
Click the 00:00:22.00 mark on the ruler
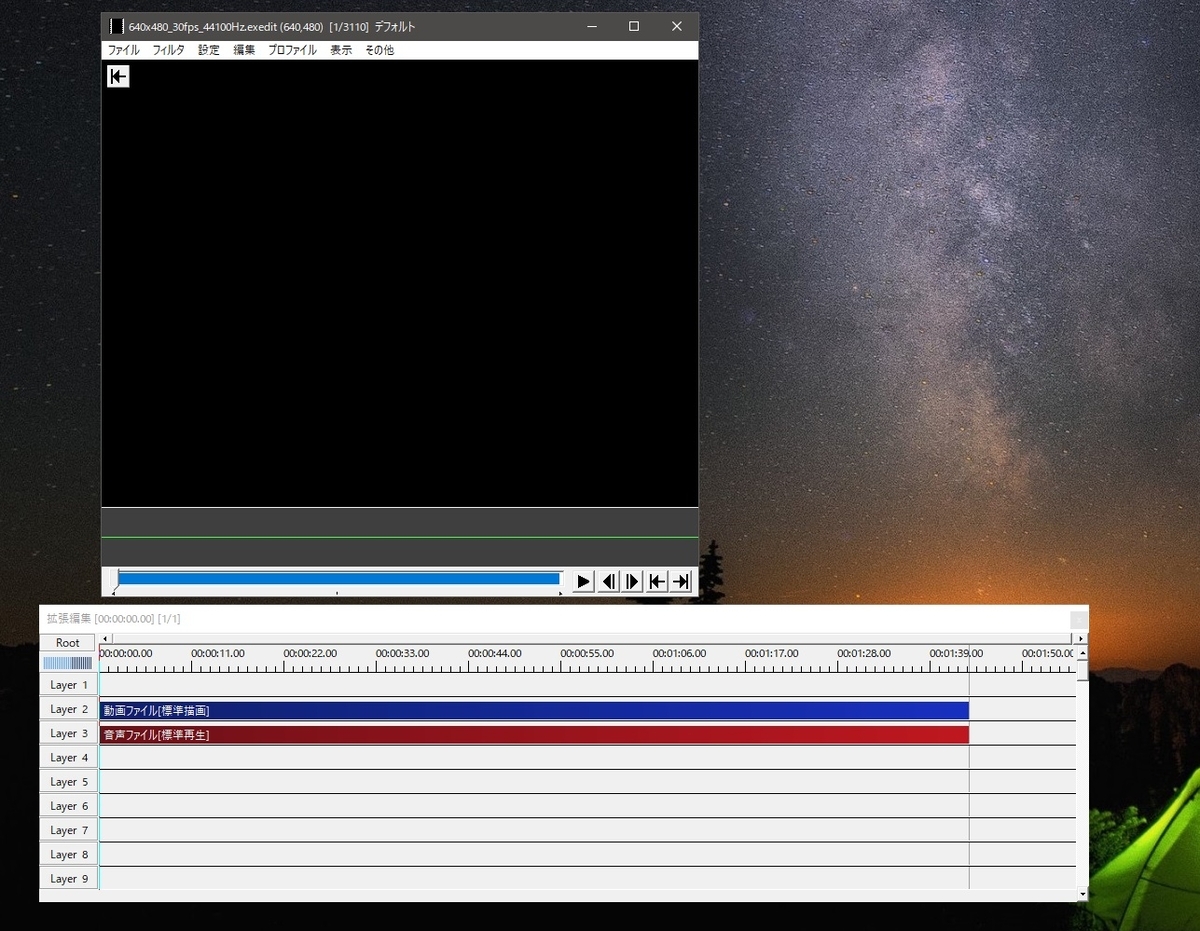(310, 653)
